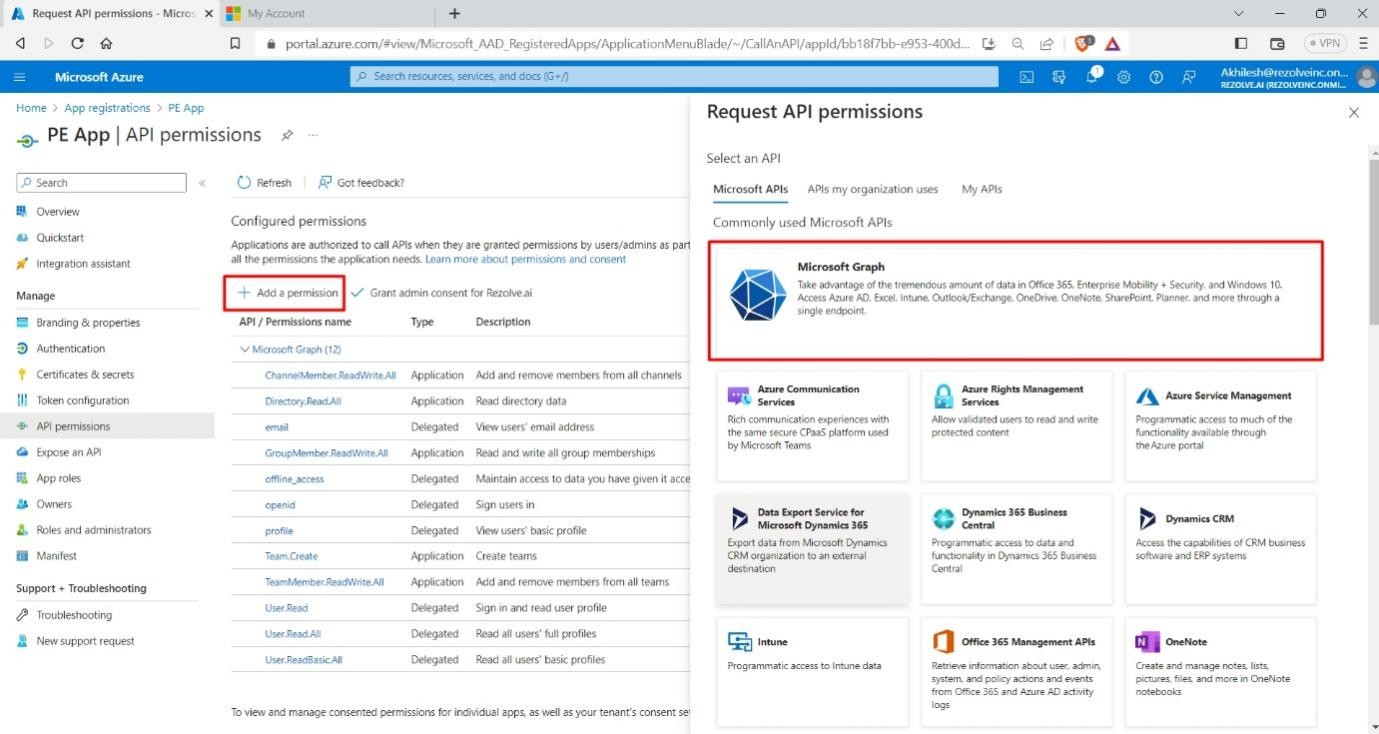This screenshot has width=1379, height=734.
Task: Click the share icon in the address bar
Action: (1046, 44)
